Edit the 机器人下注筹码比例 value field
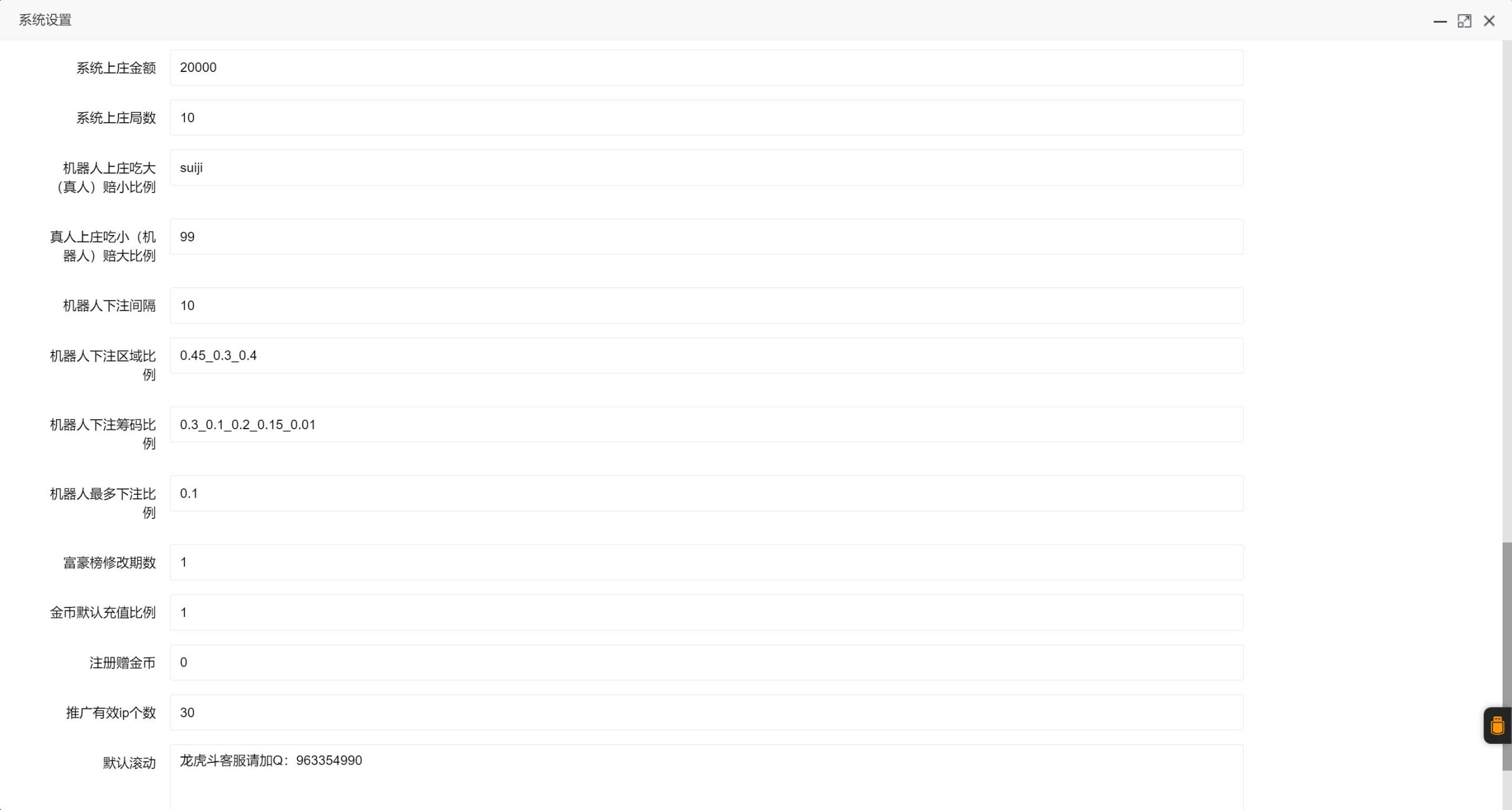This screenshot has width=1512, height=810. click(x=706, y=425)
